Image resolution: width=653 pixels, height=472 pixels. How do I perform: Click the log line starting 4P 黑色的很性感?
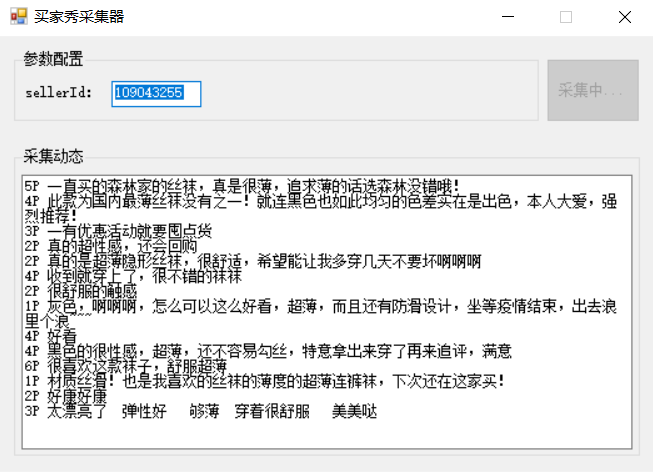coord(268,351)
